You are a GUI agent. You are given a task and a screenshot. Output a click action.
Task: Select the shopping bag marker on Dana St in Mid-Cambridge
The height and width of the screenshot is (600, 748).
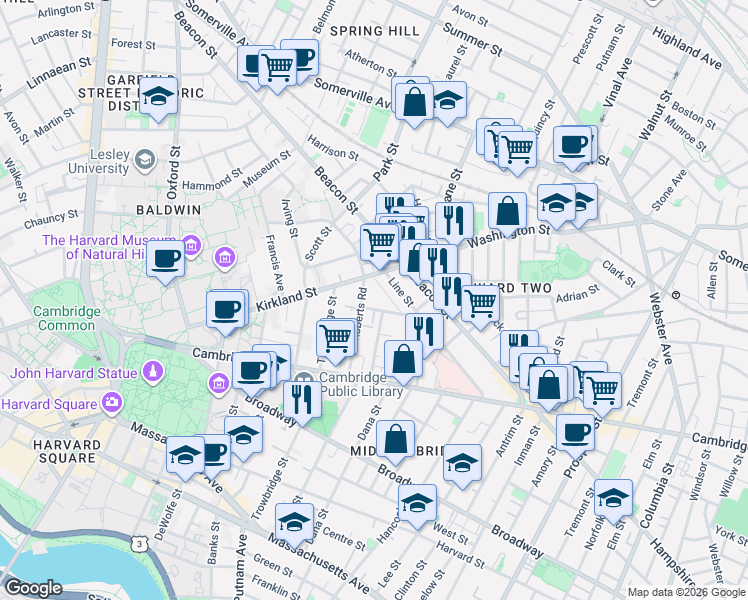coord(395,442)
